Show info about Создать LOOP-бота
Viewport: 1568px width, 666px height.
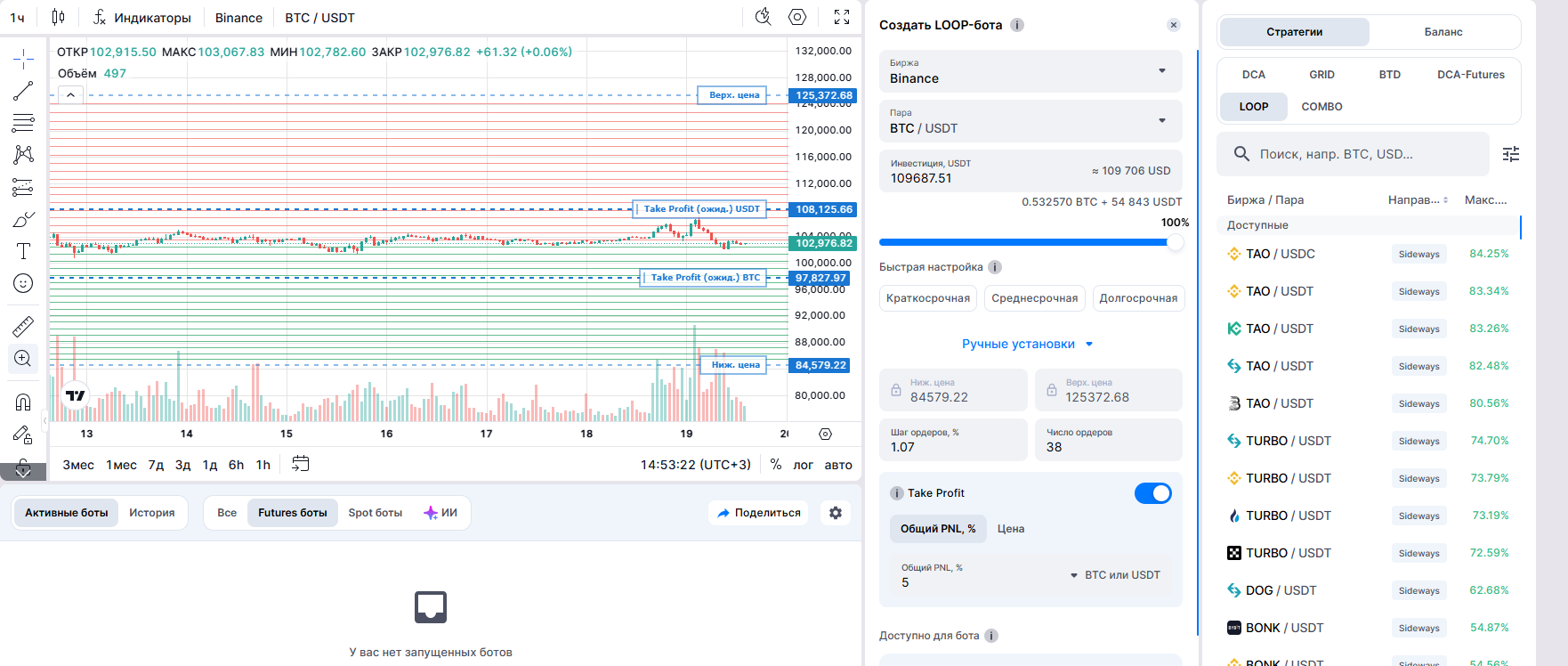1017,25
